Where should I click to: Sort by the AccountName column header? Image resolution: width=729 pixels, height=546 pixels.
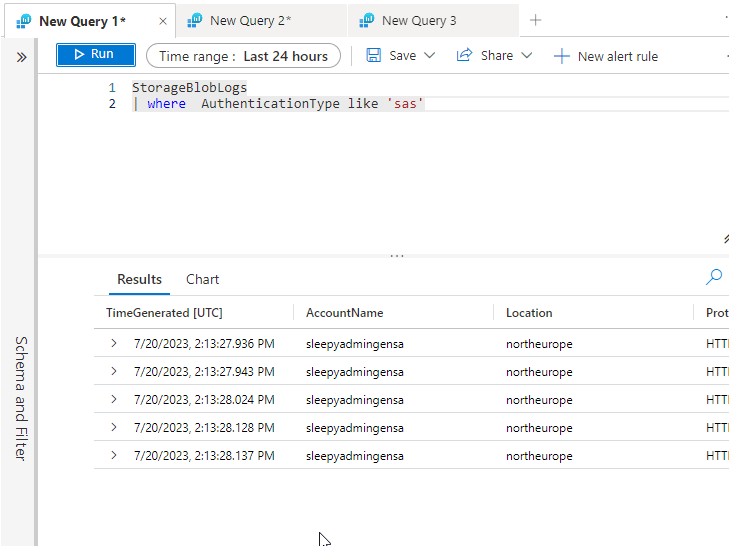point(344,313)
